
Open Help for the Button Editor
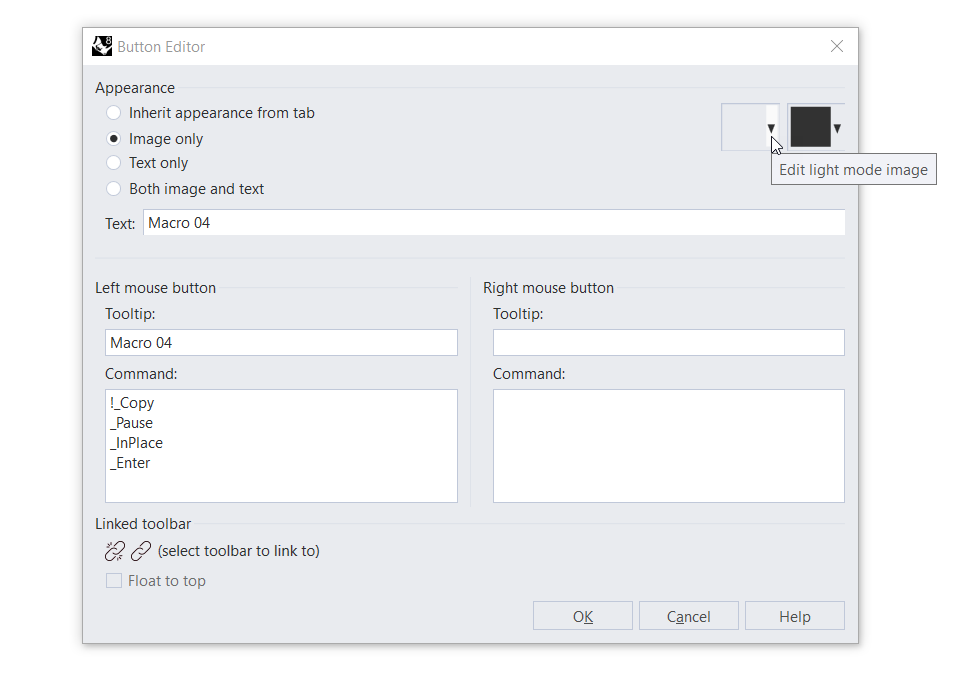794,616
